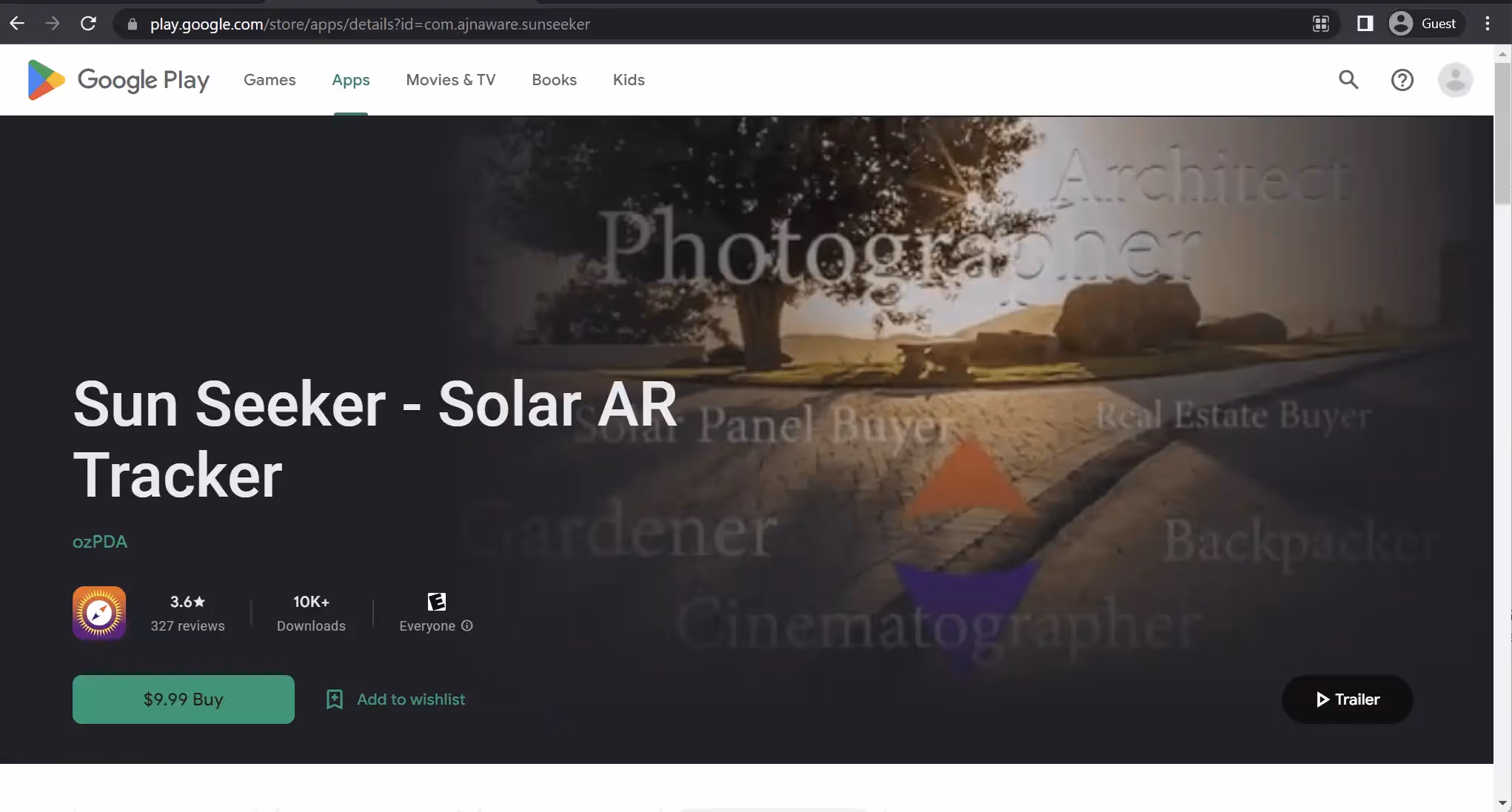Screen dimensions: 1512x812
Task: Open the Chrome side panel toggle
Action: 1365,24
